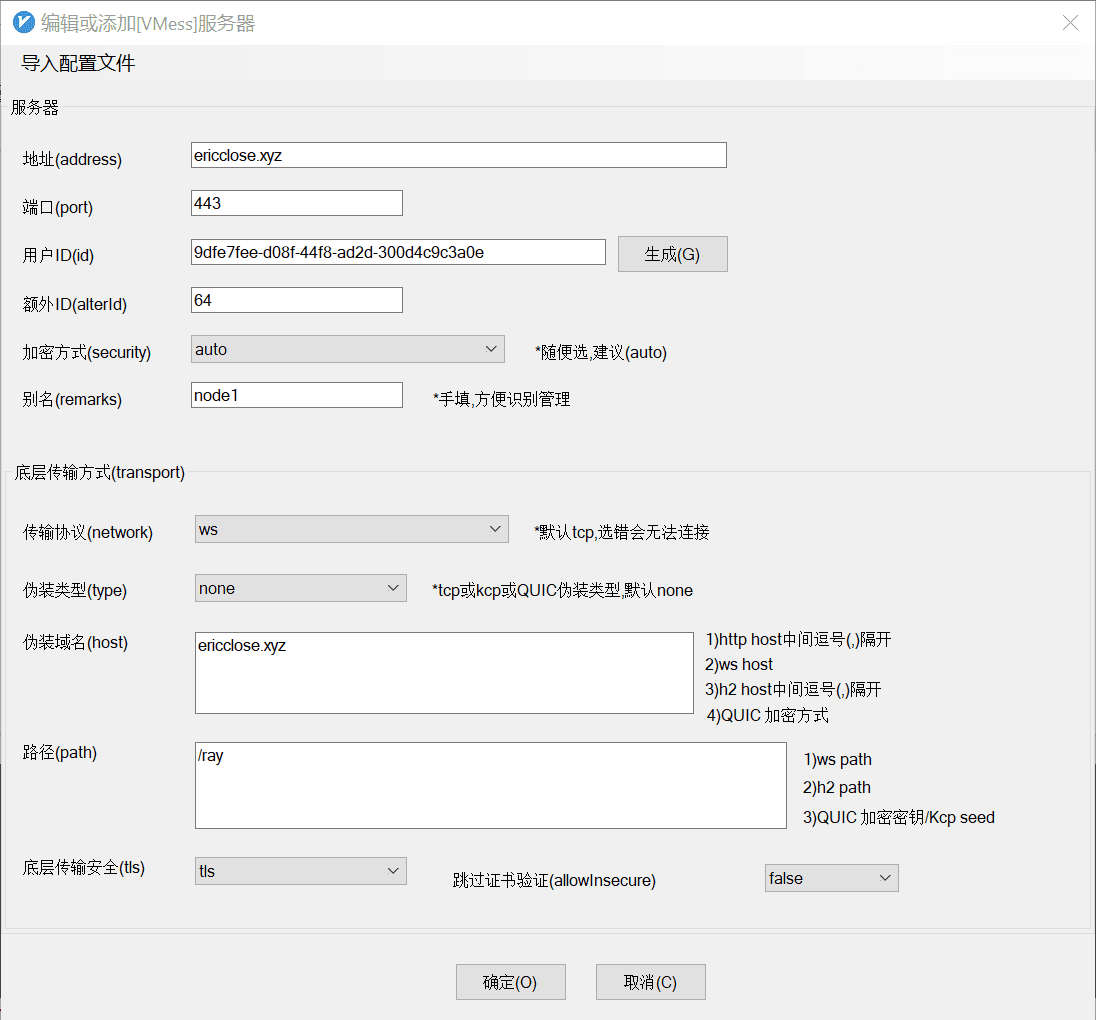The width and height of the screenshot is (1096, 1020).
Task: Click the hint about tcp/kcp/QUIC 伪装类型
Action: 563,591
